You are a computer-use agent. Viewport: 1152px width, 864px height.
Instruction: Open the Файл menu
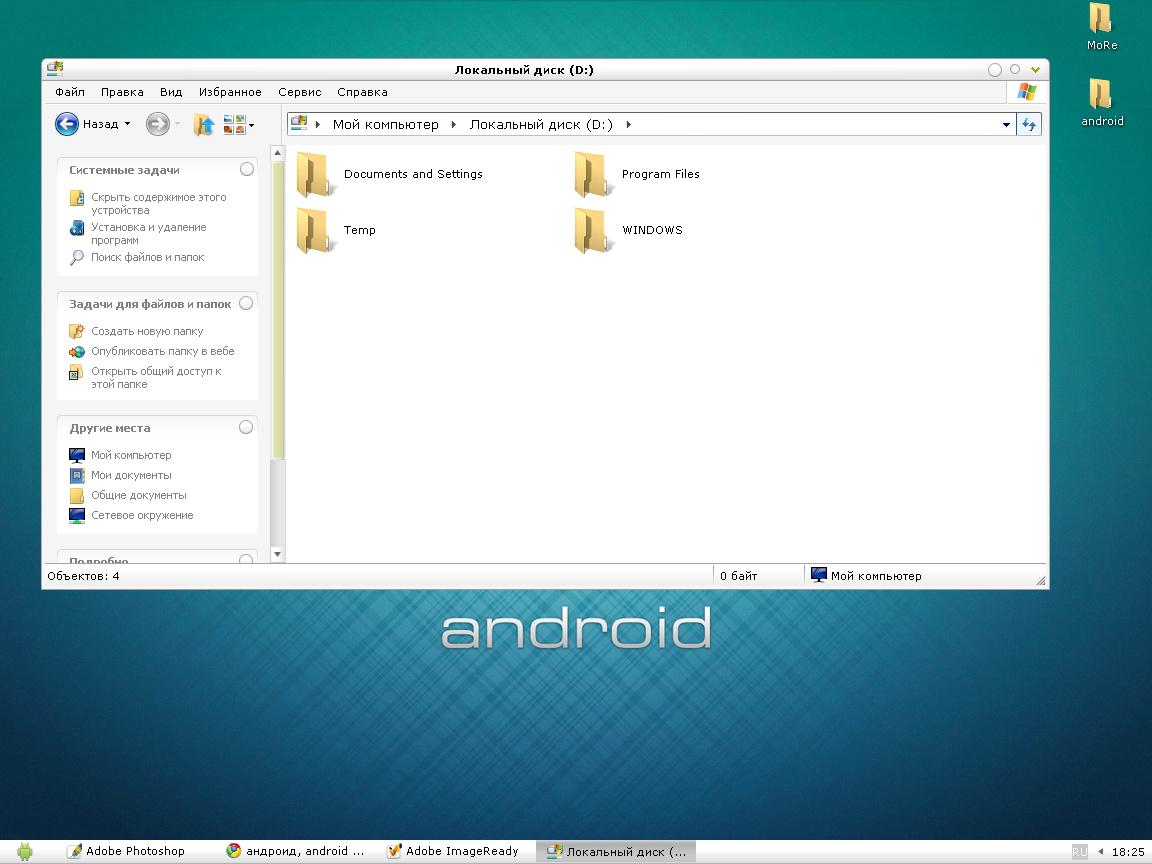coord(70,92)
